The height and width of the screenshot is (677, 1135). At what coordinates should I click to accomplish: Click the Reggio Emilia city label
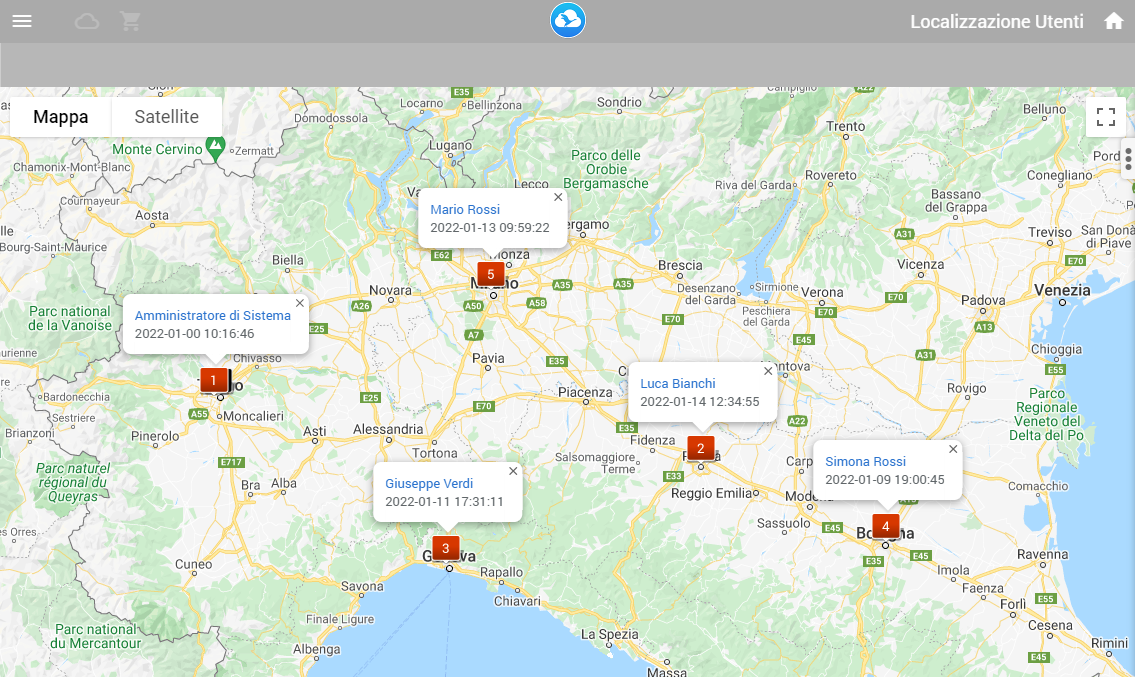click(x=711, y=493)
